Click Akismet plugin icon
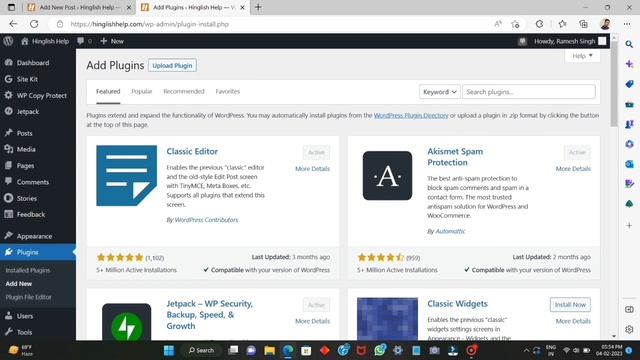Viewport: 640px width, 360px height. (x=387, y=176)
